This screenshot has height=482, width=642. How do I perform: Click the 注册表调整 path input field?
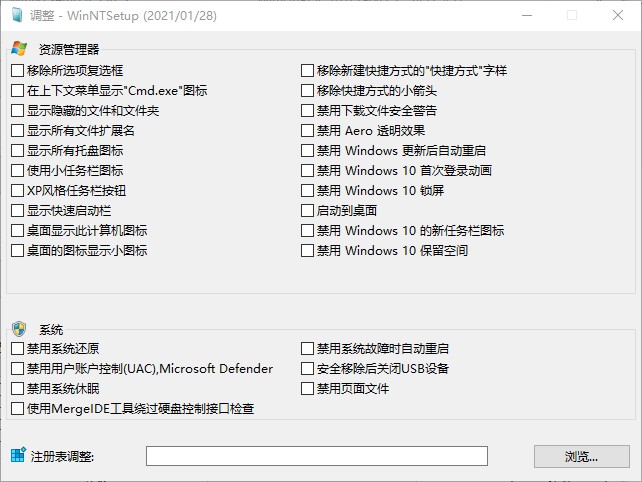point(317,456)
